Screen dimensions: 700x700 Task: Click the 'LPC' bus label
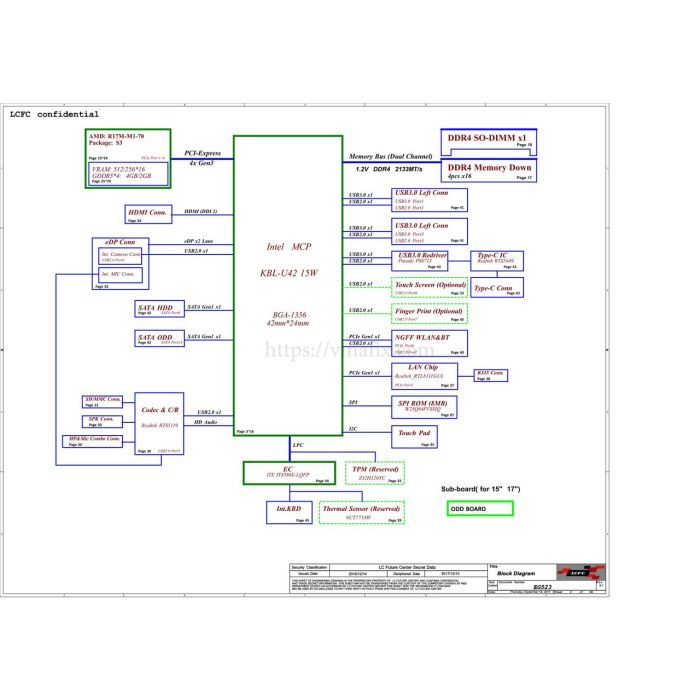[x=298, y=445]
